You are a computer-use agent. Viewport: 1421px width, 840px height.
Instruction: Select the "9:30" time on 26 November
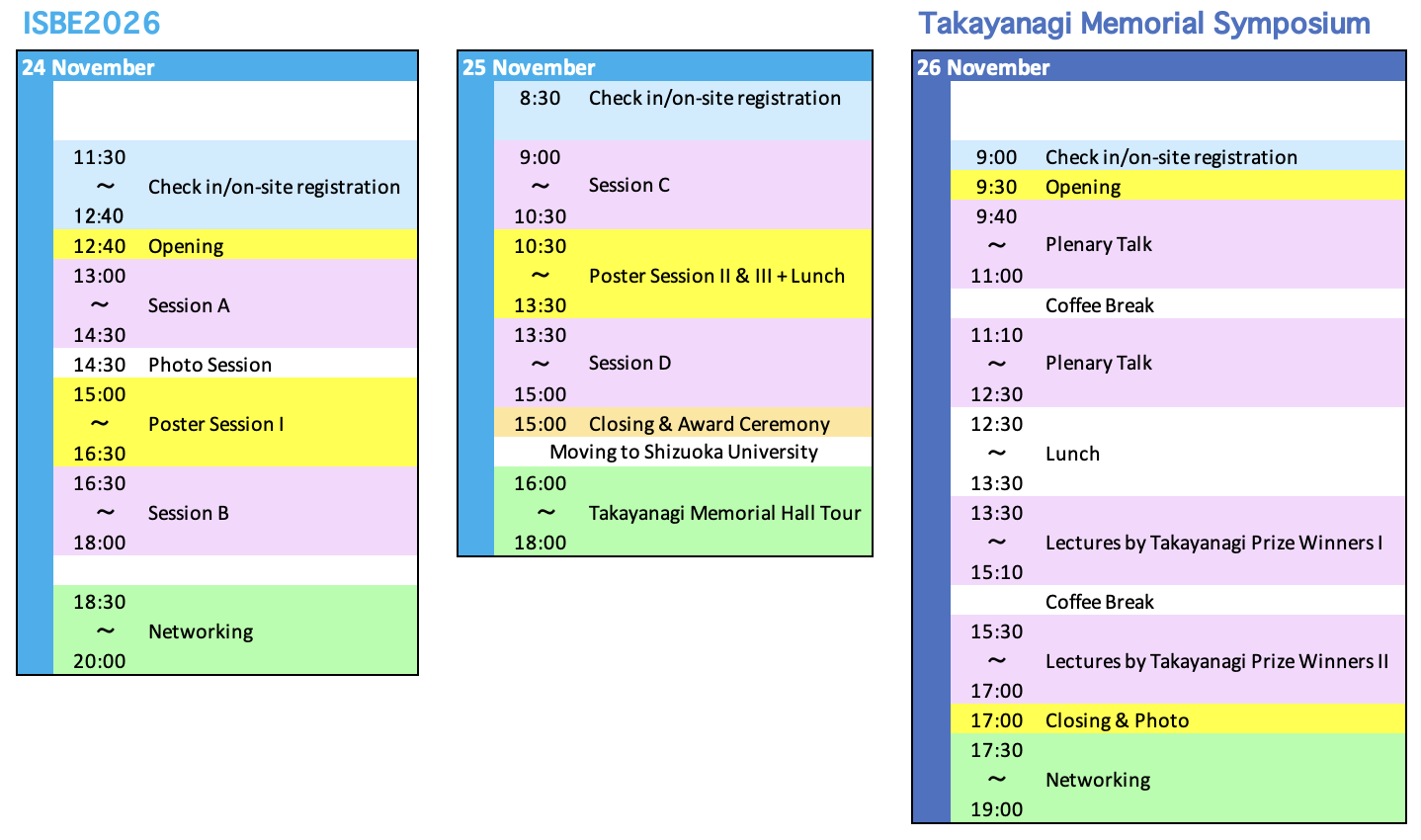[997, 187]
